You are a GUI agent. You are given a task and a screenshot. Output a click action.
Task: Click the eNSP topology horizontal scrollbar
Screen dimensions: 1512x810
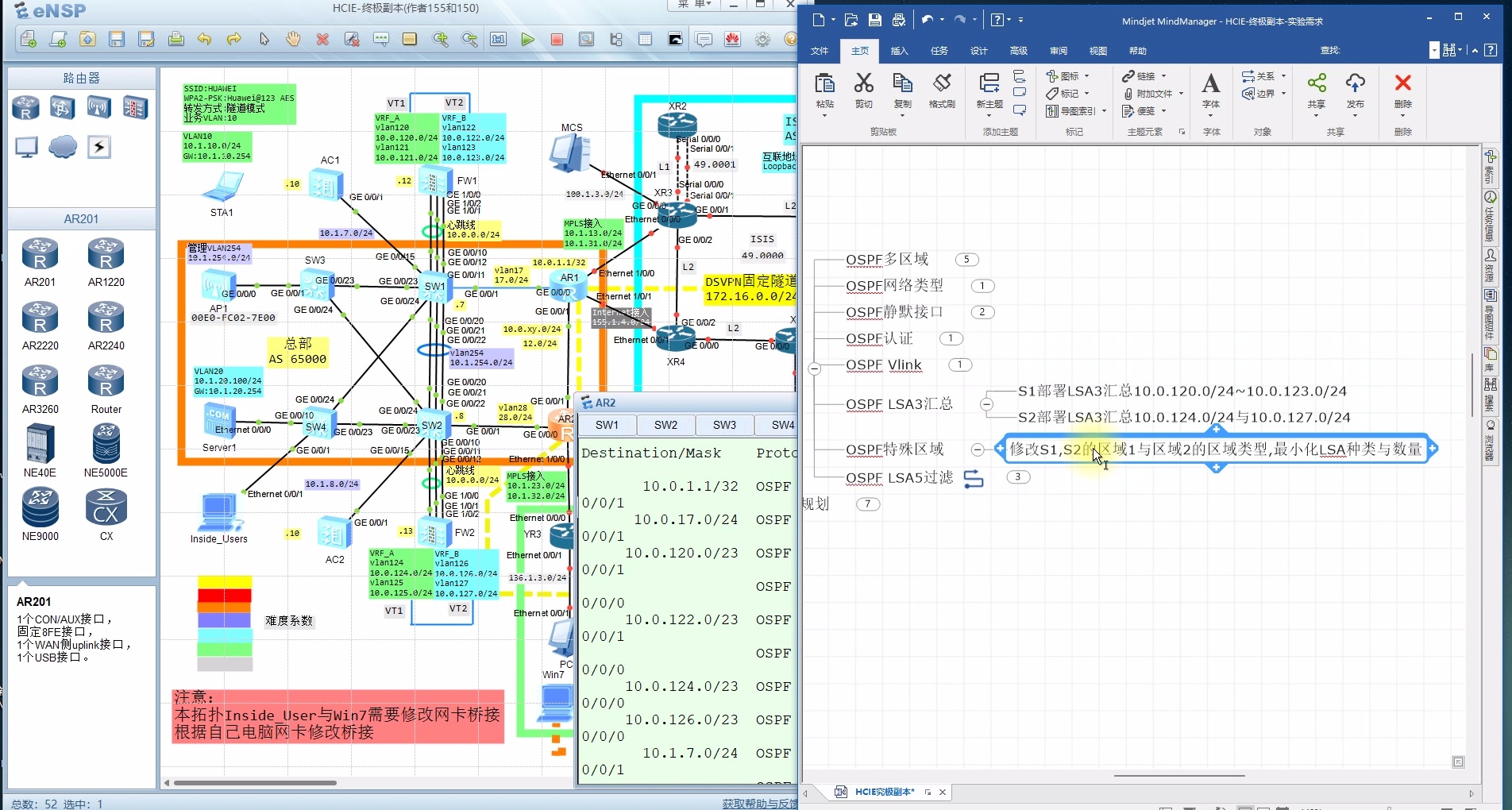[x=254, y=783]
